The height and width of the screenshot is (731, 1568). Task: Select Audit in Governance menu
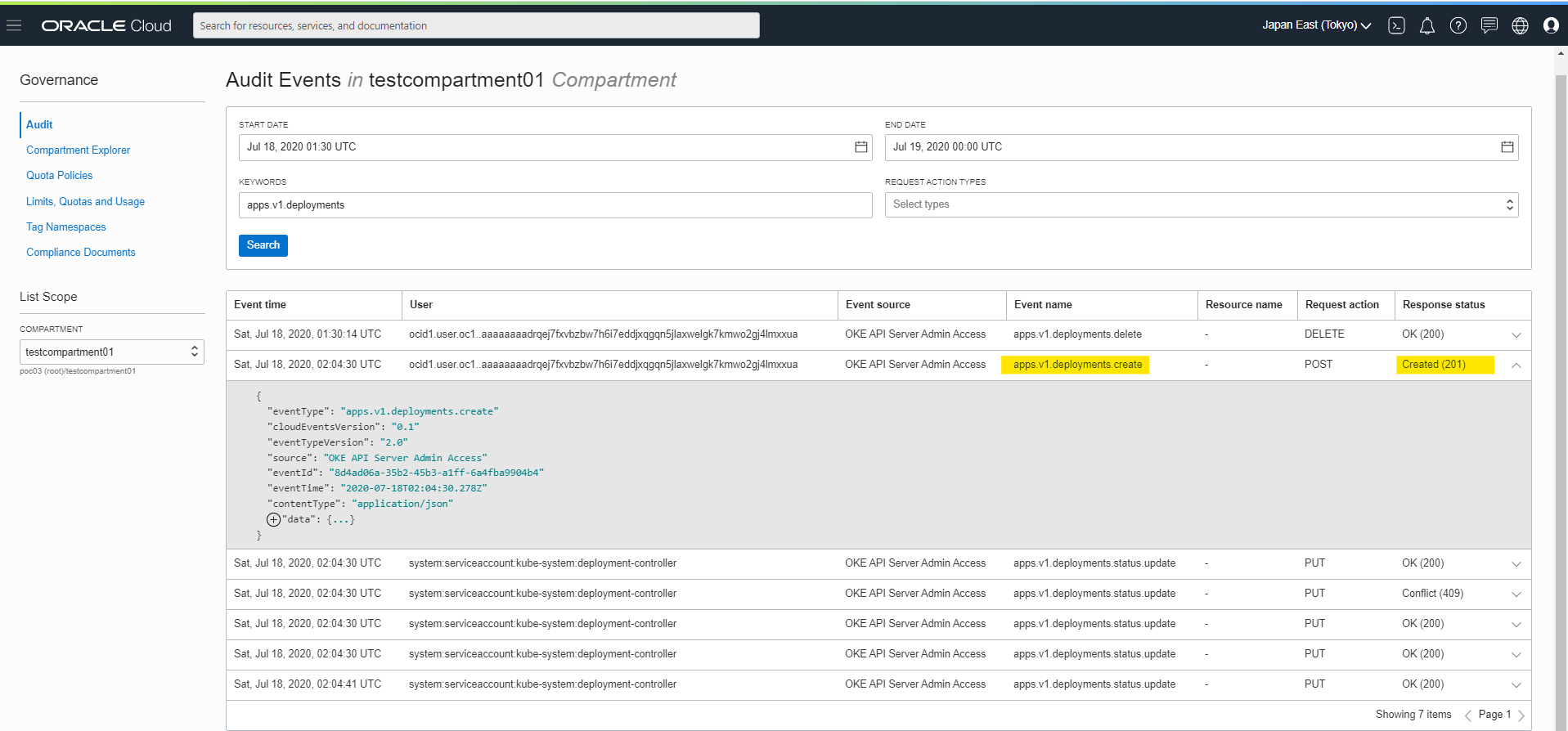(x=39, y=124)
